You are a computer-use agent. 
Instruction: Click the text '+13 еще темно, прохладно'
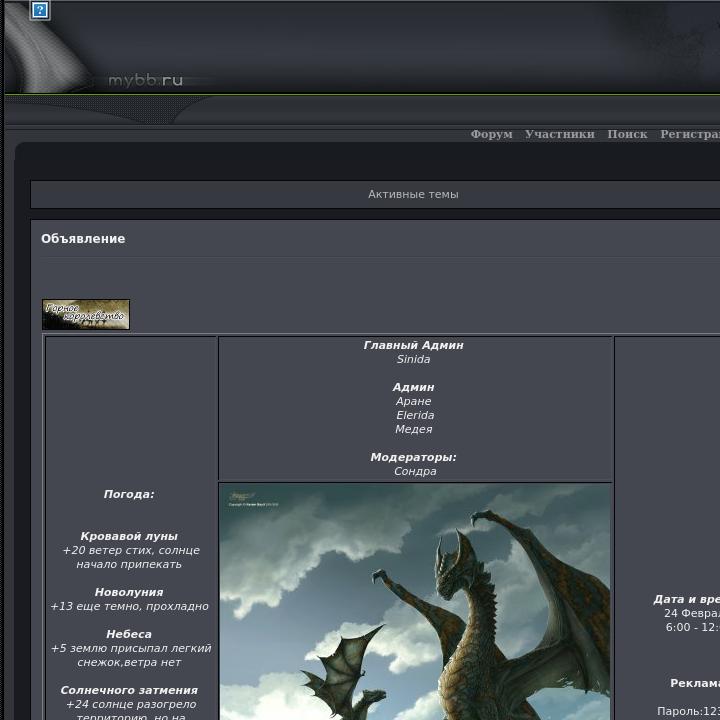129,606
